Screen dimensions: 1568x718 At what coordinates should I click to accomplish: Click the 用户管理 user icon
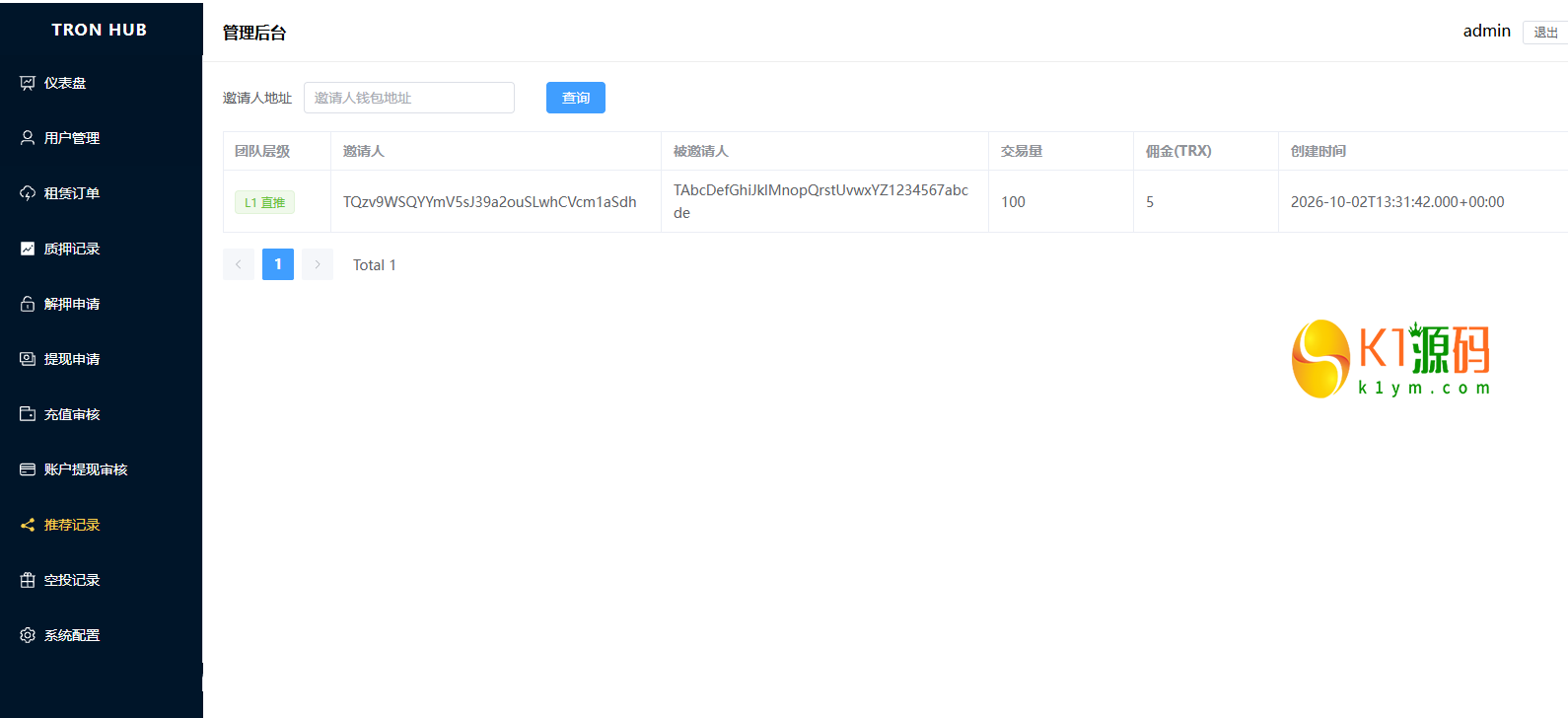point(28,138)
